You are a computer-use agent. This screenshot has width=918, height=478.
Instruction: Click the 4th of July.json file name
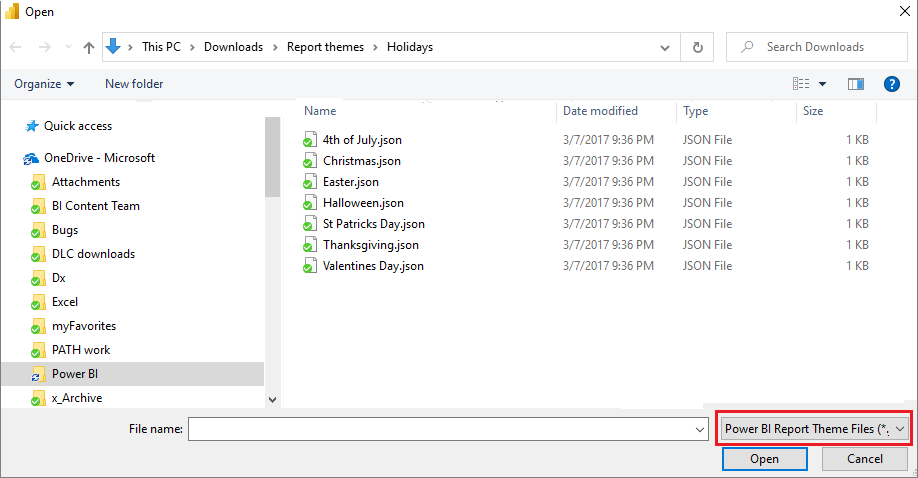click(x=362, y=140)
